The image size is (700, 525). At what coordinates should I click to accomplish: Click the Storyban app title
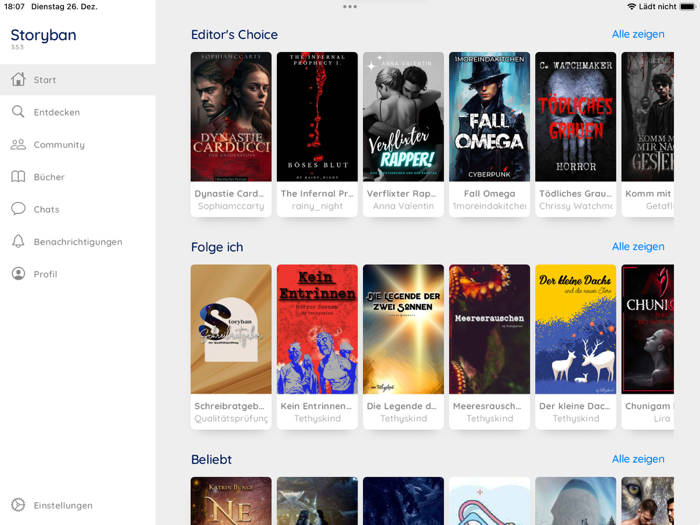point(43,35)
